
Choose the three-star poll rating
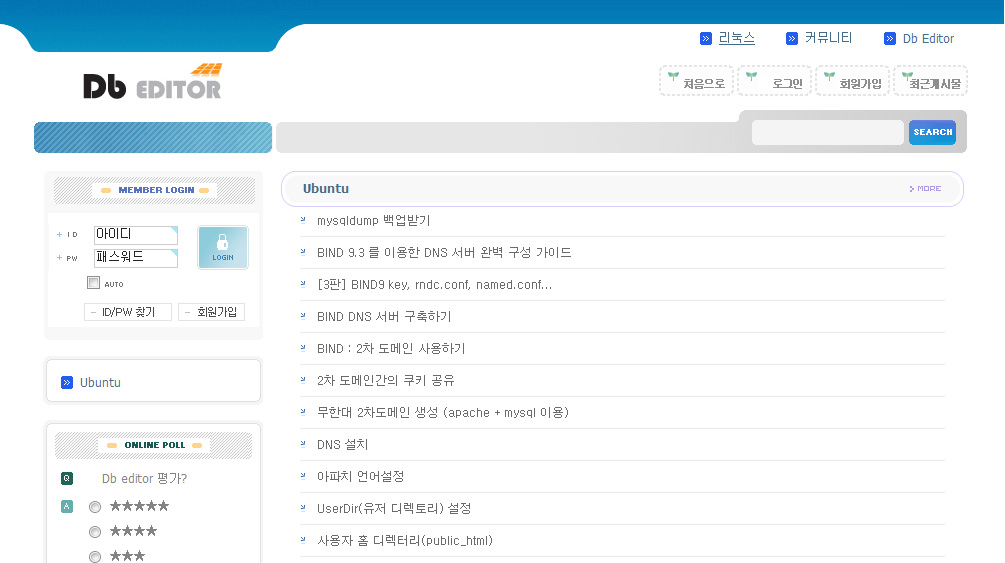(95, 556)
